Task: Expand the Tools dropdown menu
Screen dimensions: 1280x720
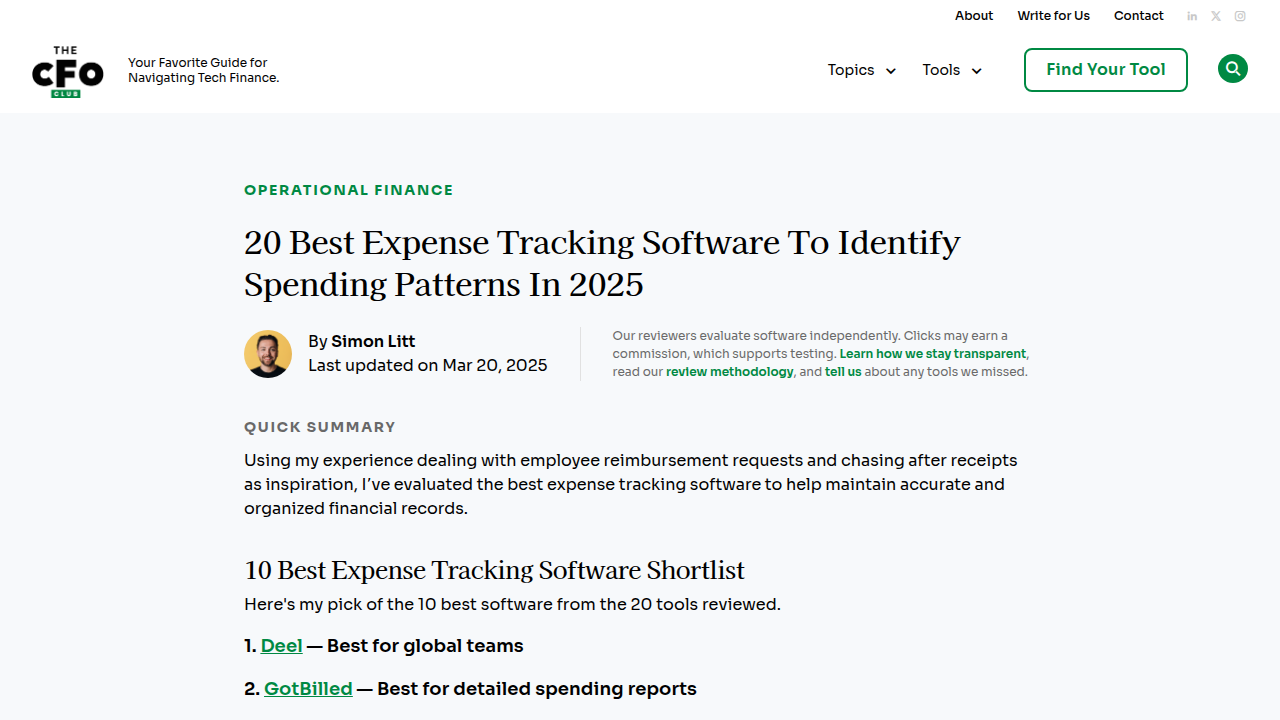Action: [x=952, y=70]
